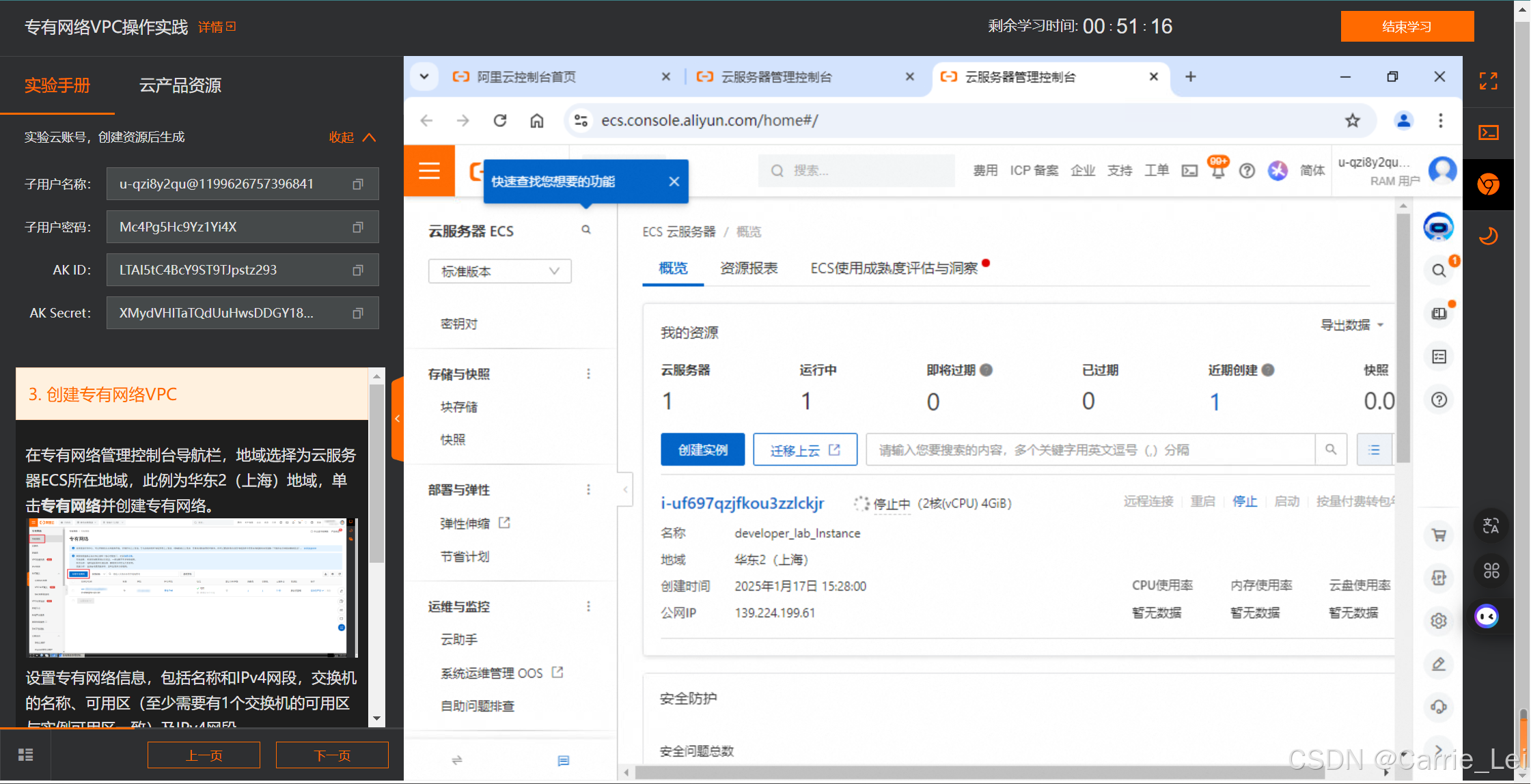Open the 存储与快照 section options
Screen dimensions: 1531x784
coord(588,374)
